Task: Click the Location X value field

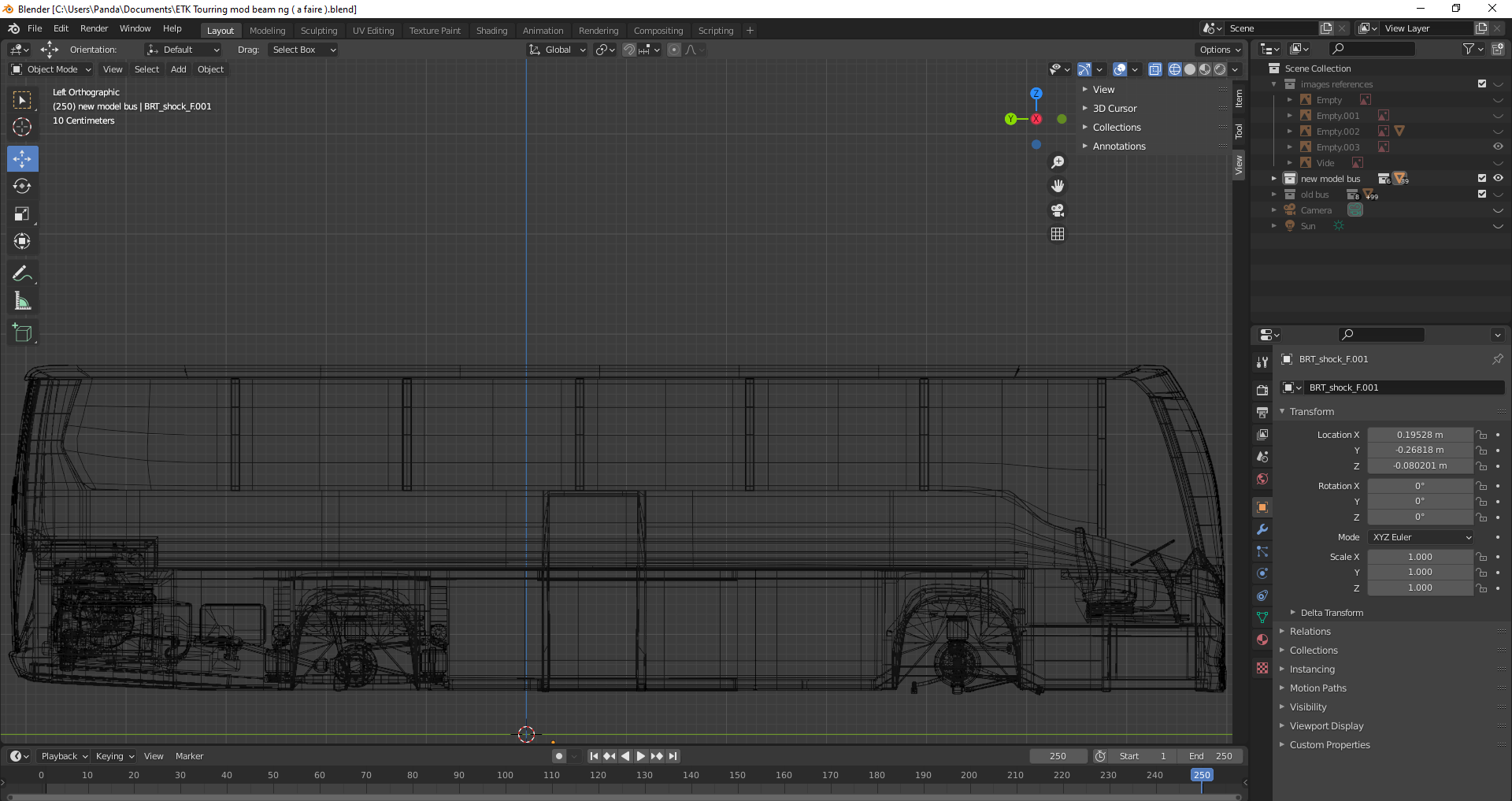Action: (x=1419, y=435)
